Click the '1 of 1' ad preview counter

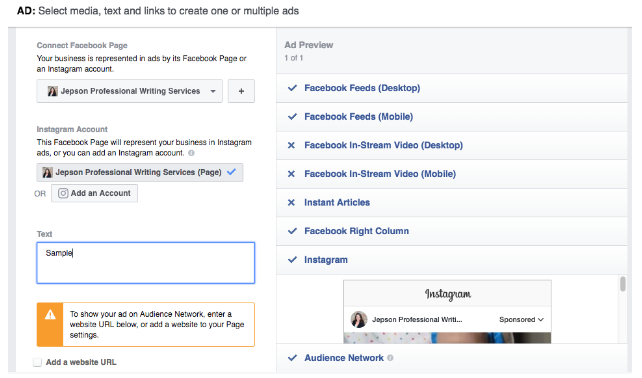pos(294,58)
